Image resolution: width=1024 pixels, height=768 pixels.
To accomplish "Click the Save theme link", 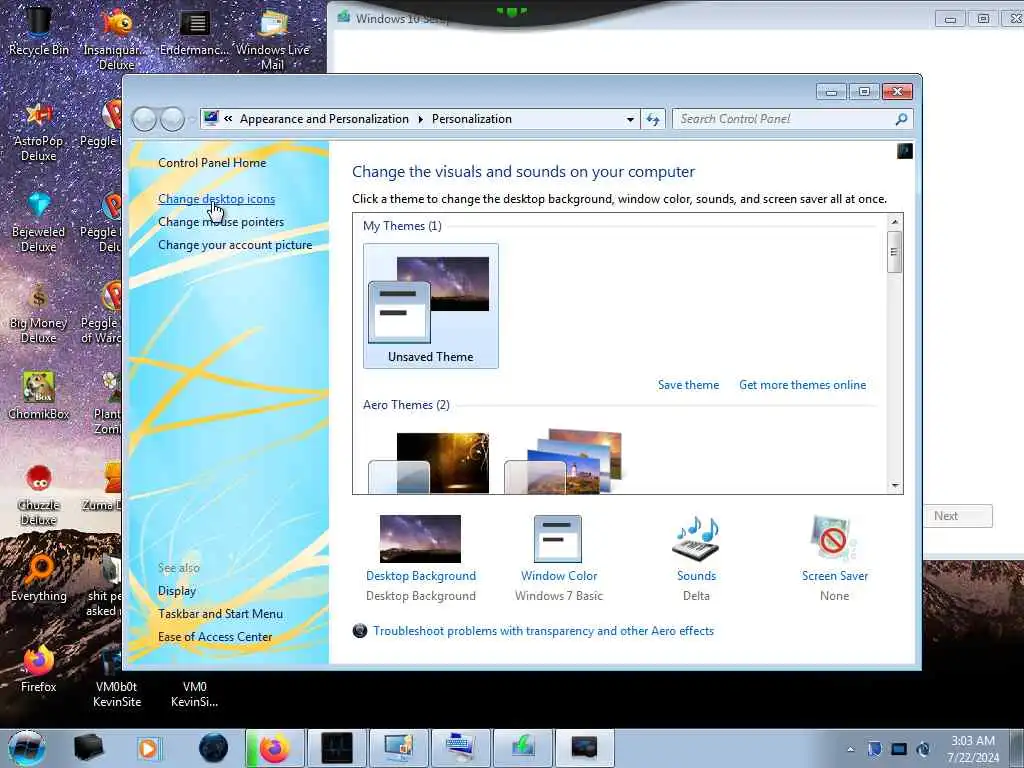I will pyautogui.click(x=688, y=385).
